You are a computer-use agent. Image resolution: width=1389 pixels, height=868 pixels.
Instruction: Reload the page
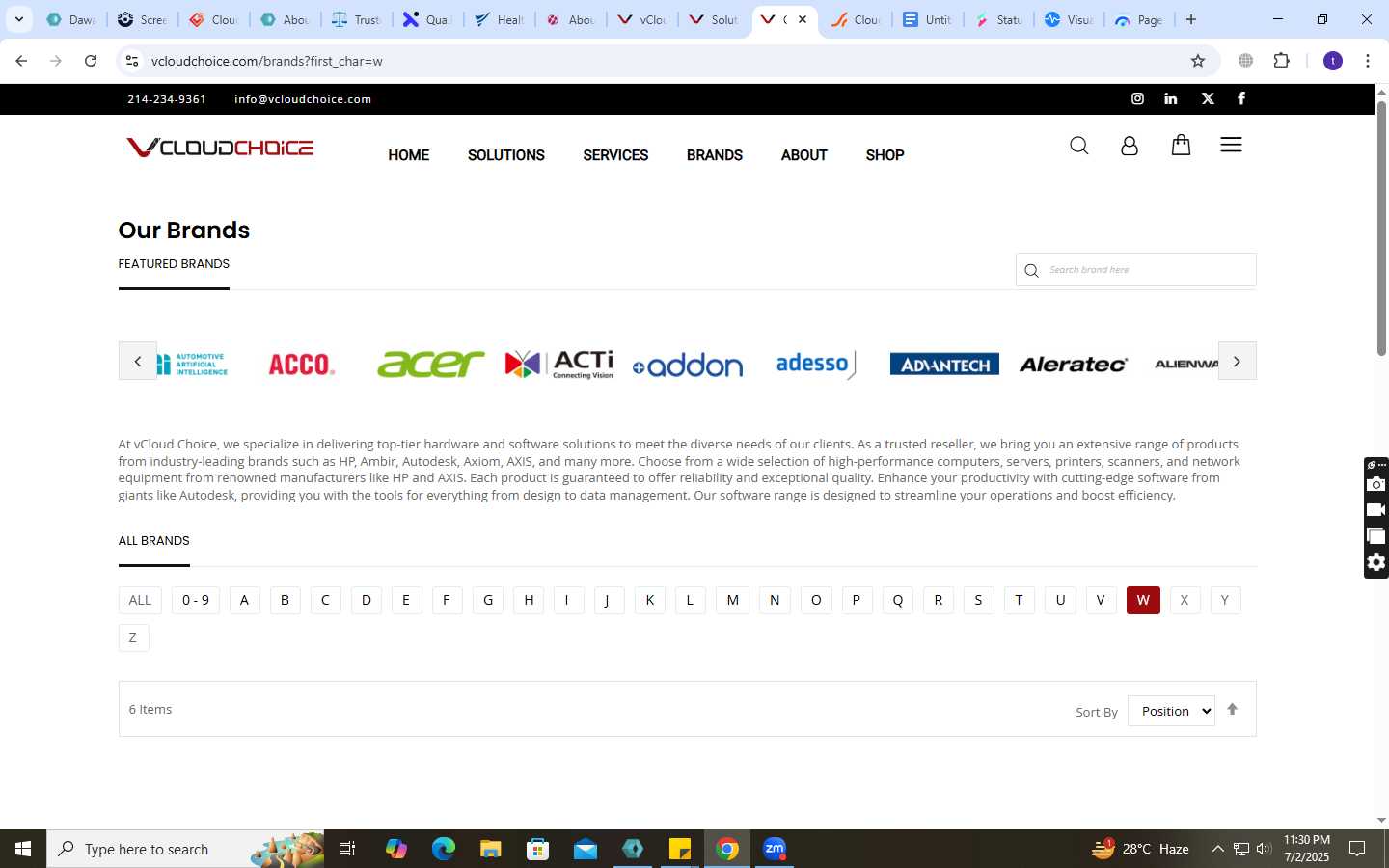click(x=91, y=61)
